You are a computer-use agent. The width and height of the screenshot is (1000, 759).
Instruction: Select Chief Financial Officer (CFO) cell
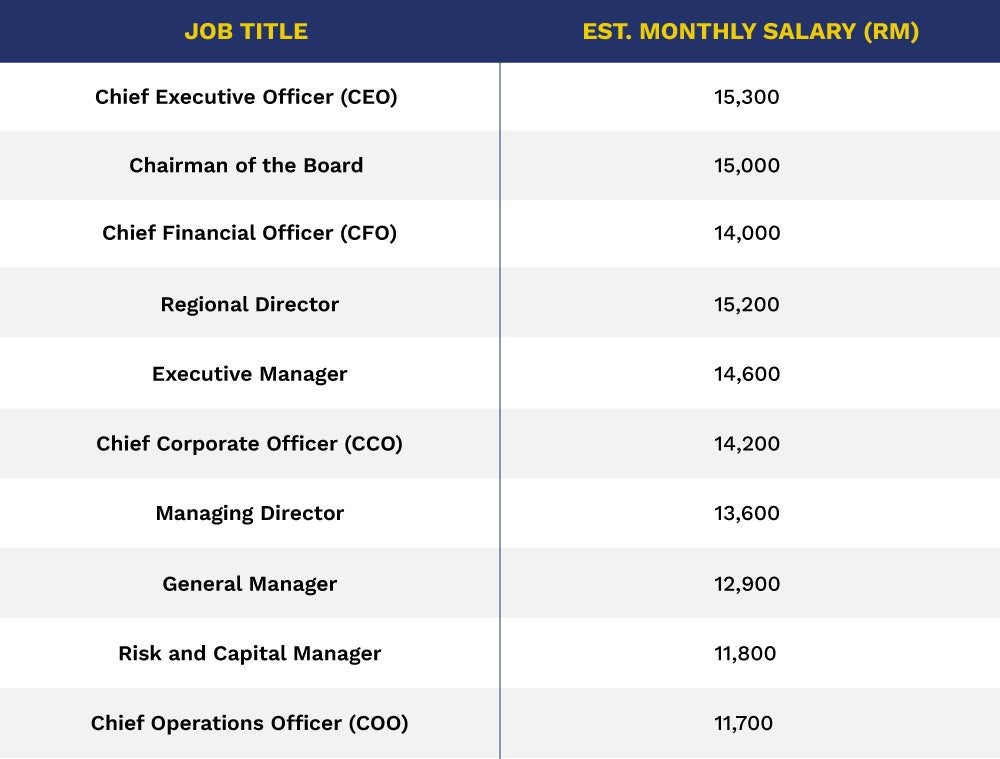point(249,233)
